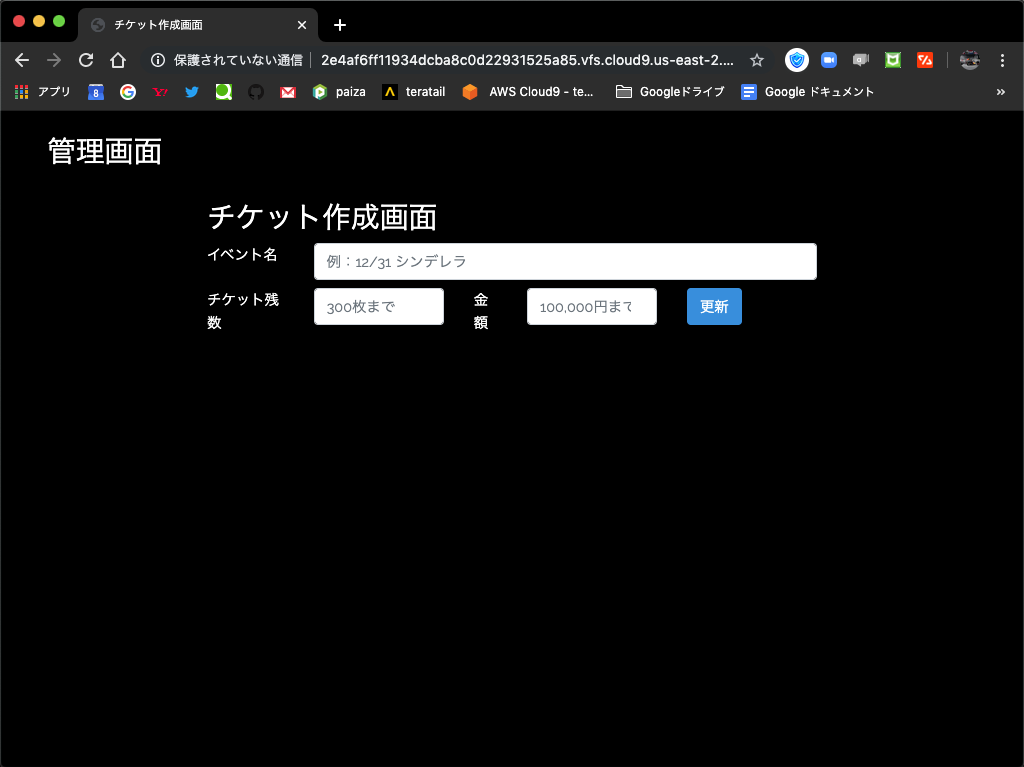Open the orange-red extension icon
Viewport: 1024px width, 767px height.
click(x=925, y=60)
